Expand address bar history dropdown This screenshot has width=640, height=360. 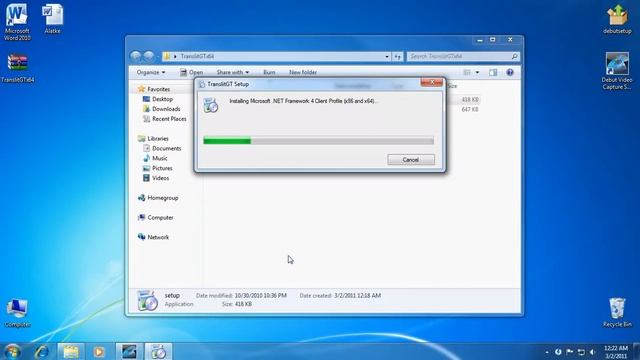click(x=387, y=56)
